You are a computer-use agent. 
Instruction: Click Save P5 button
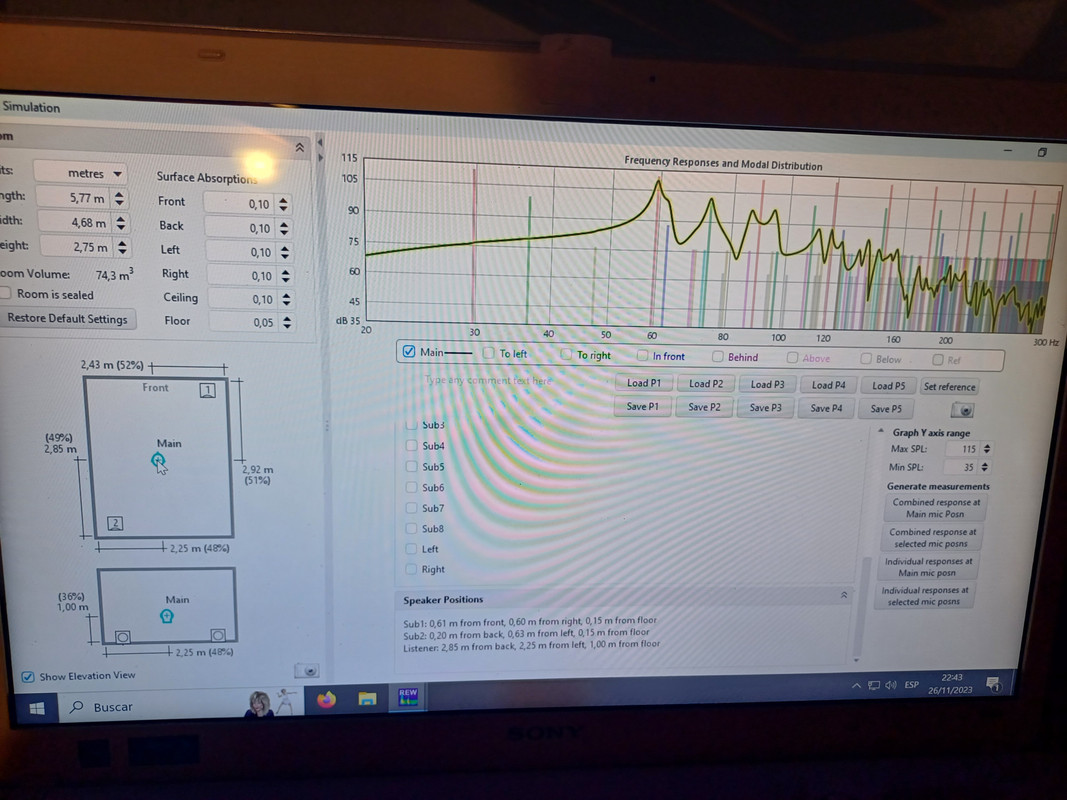(886, 409)
